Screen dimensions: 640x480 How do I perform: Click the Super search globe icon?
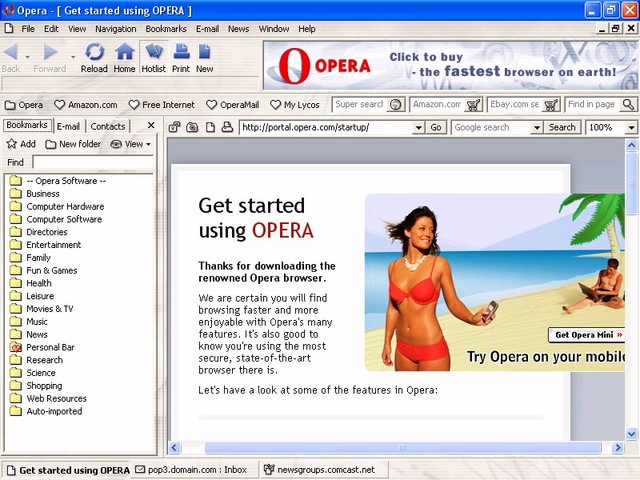click(x=396, y=105)
